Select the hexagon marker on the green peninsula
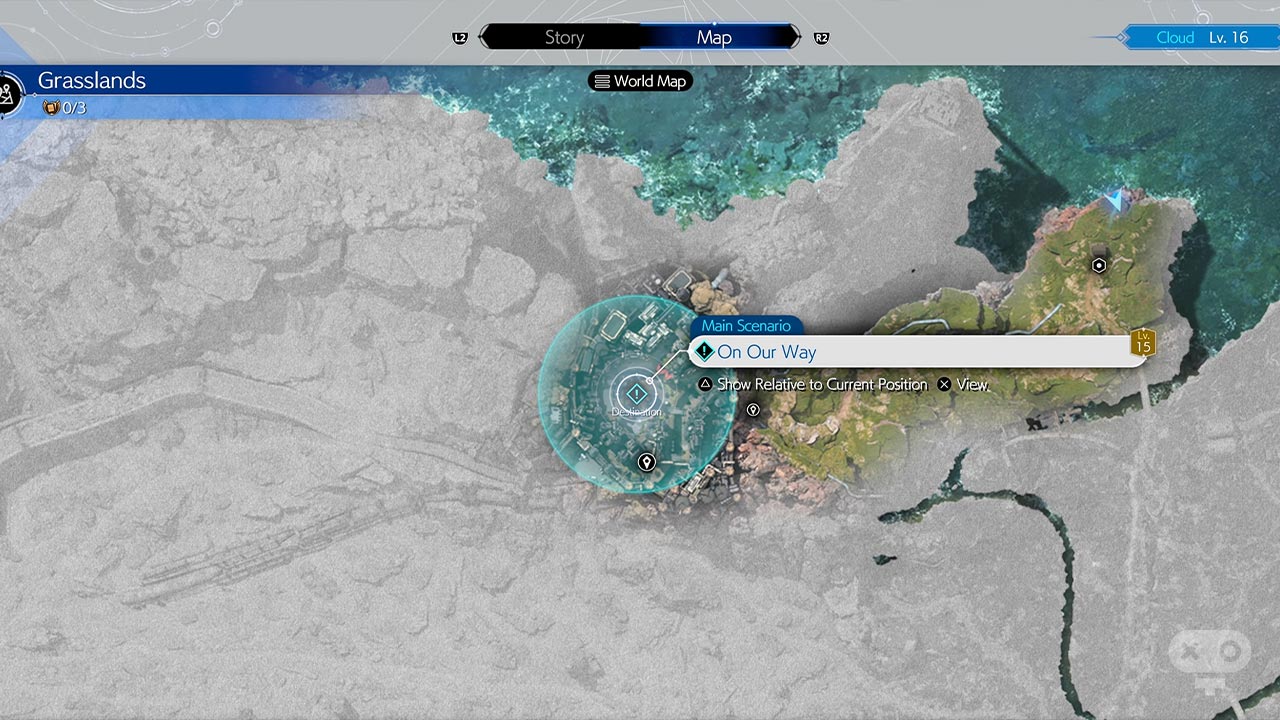The height and width of the screenshot is (720, 1280). 1099,265
